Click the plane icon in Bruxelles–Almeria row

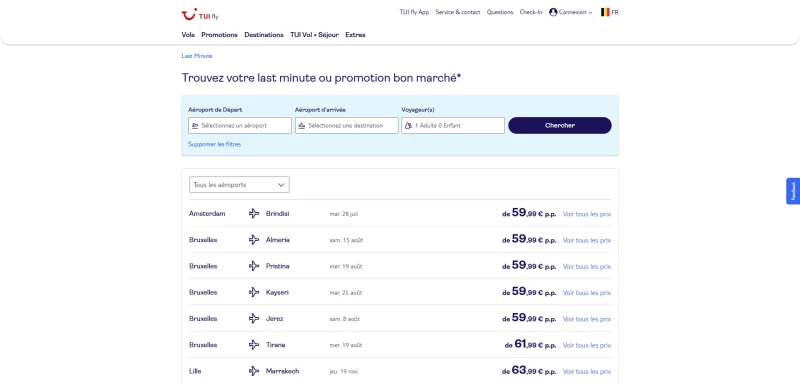[254, 240]
